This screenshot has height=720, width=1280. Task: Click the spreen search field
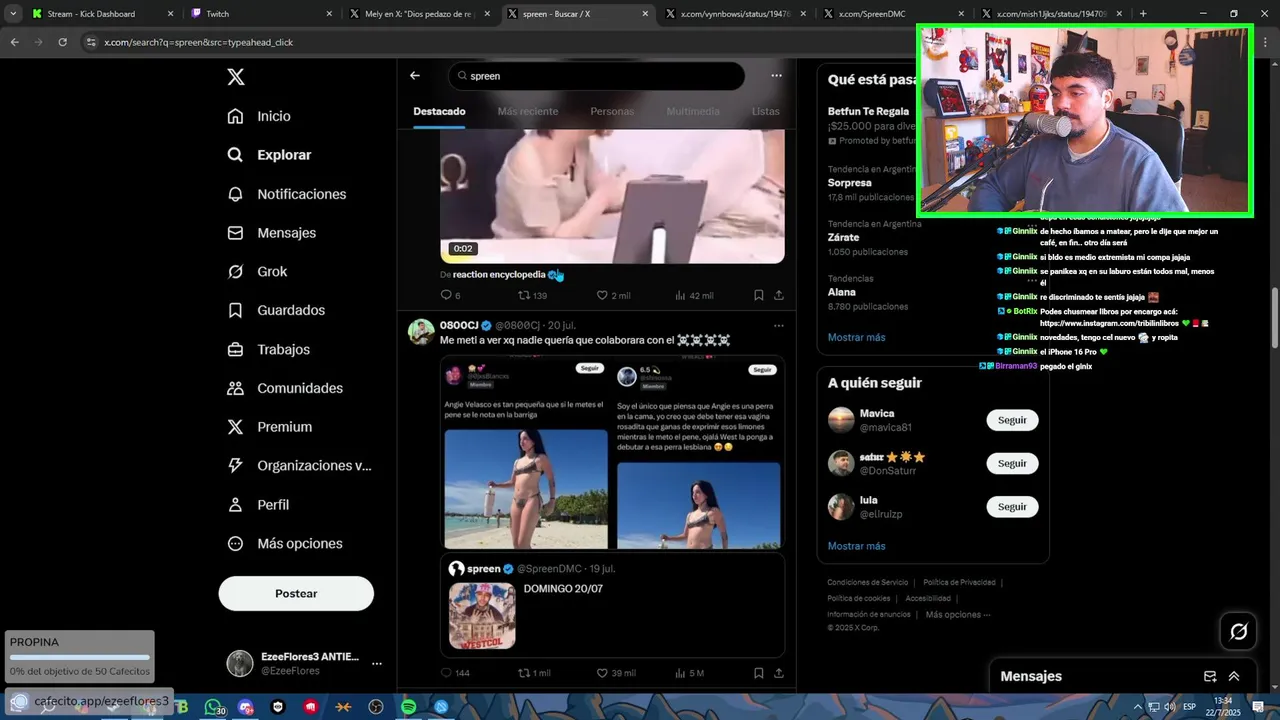tap(597, 76)
